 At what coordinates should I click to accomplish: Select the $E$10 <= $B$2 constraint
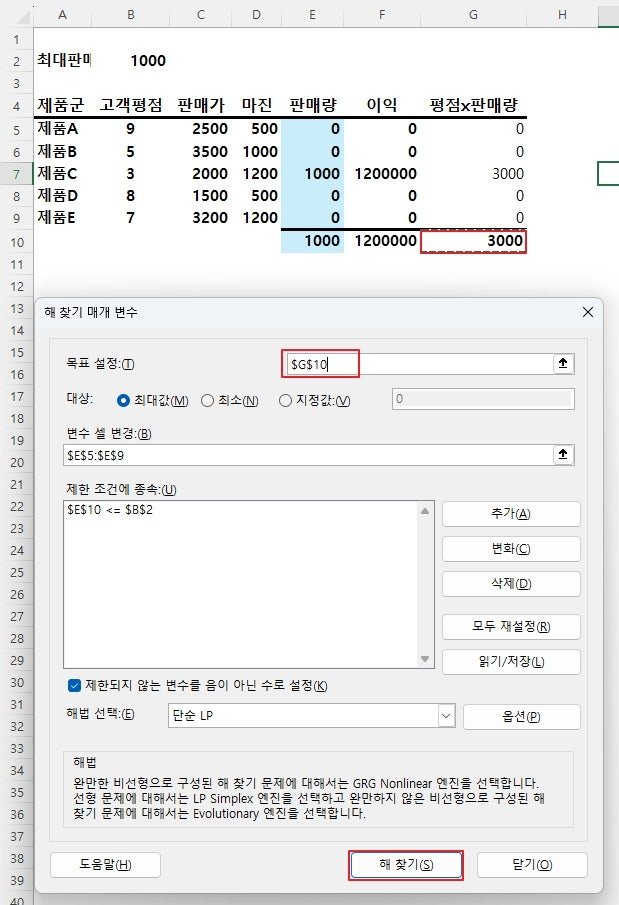click(x=110, y=510)
